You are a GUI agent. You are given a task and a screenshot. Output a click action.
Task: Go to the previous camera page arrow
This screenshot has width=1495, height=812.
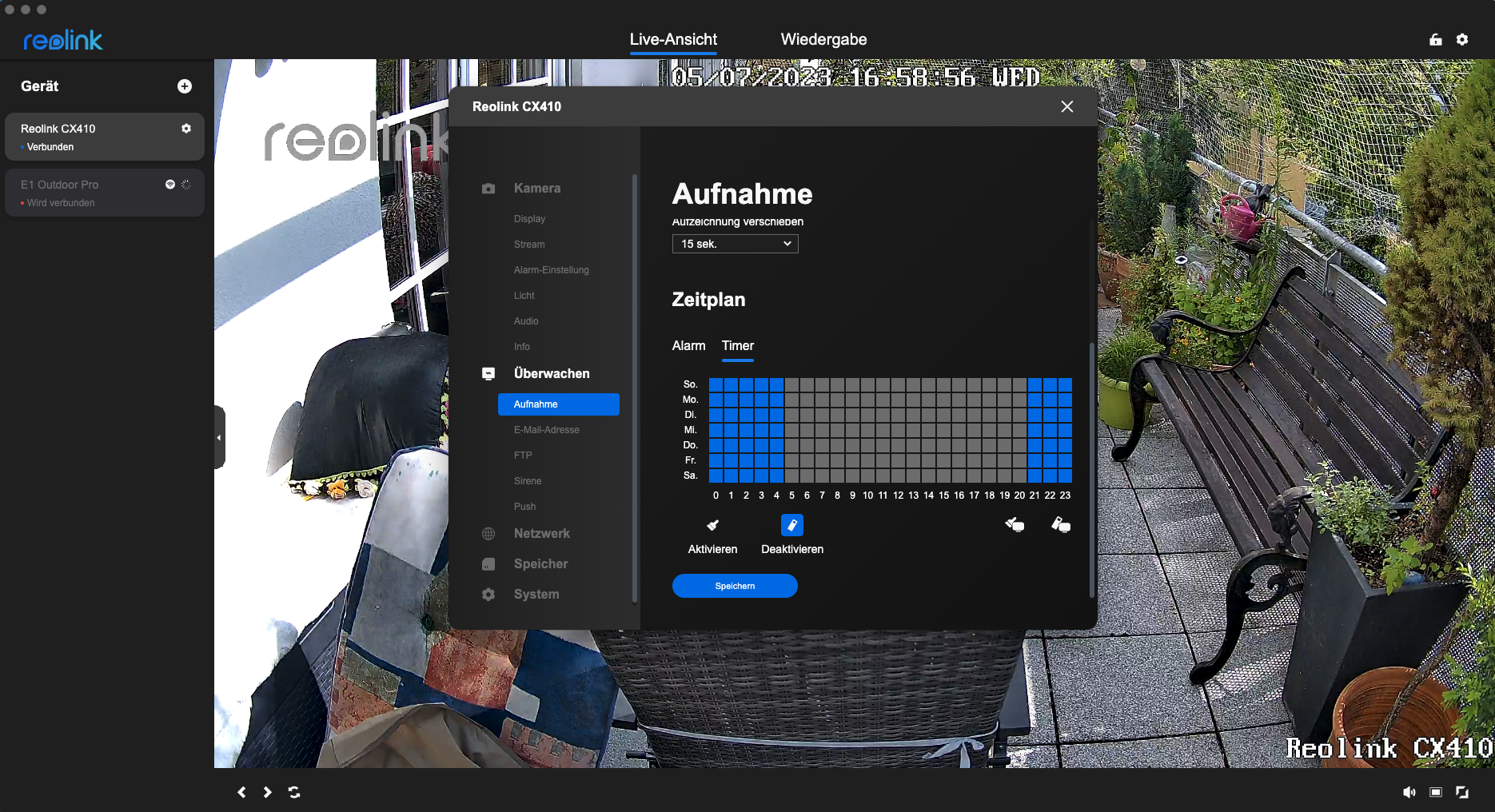click(x=241, y=792)
